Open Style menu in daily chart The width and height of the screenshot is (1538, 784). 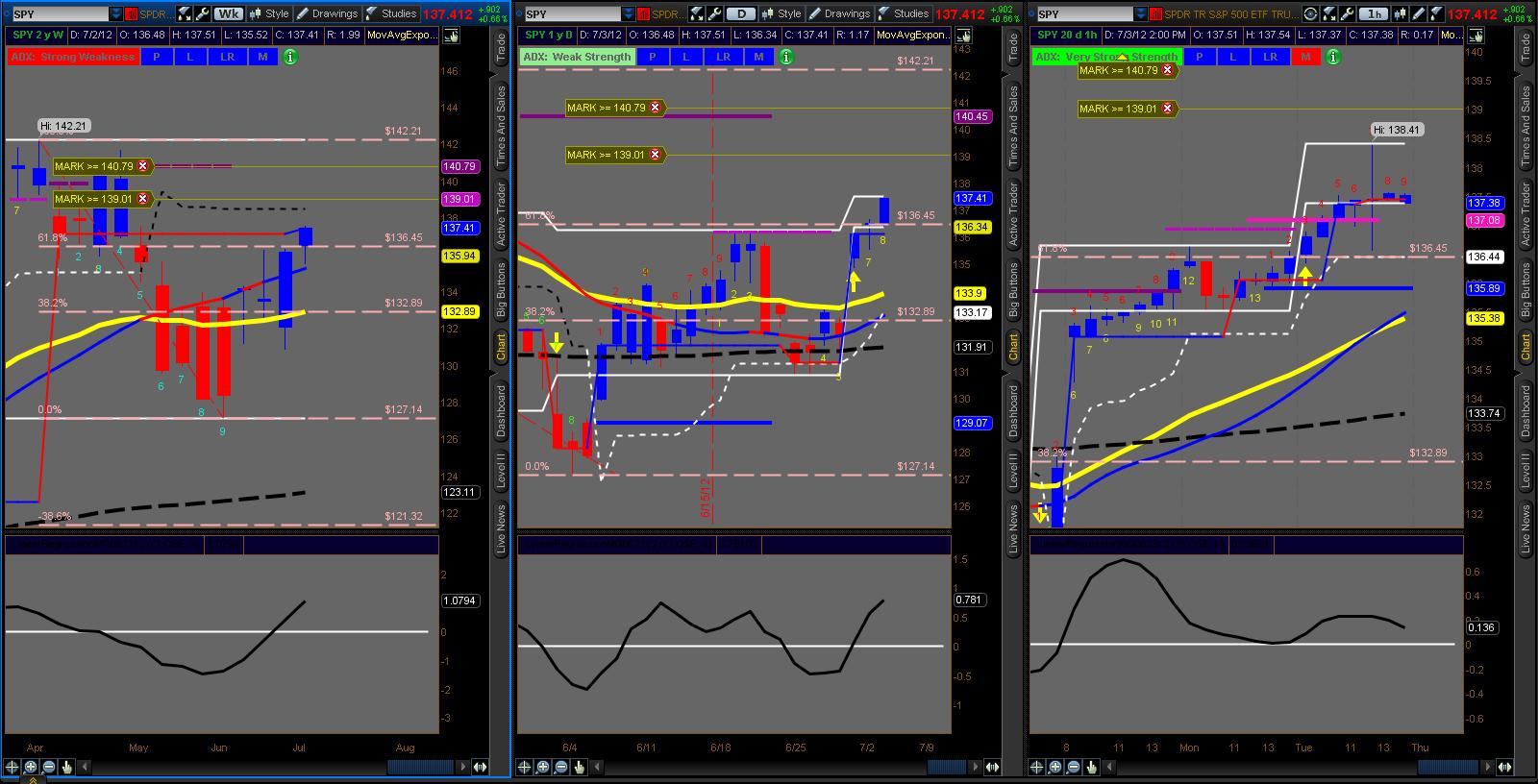[781, 13]
